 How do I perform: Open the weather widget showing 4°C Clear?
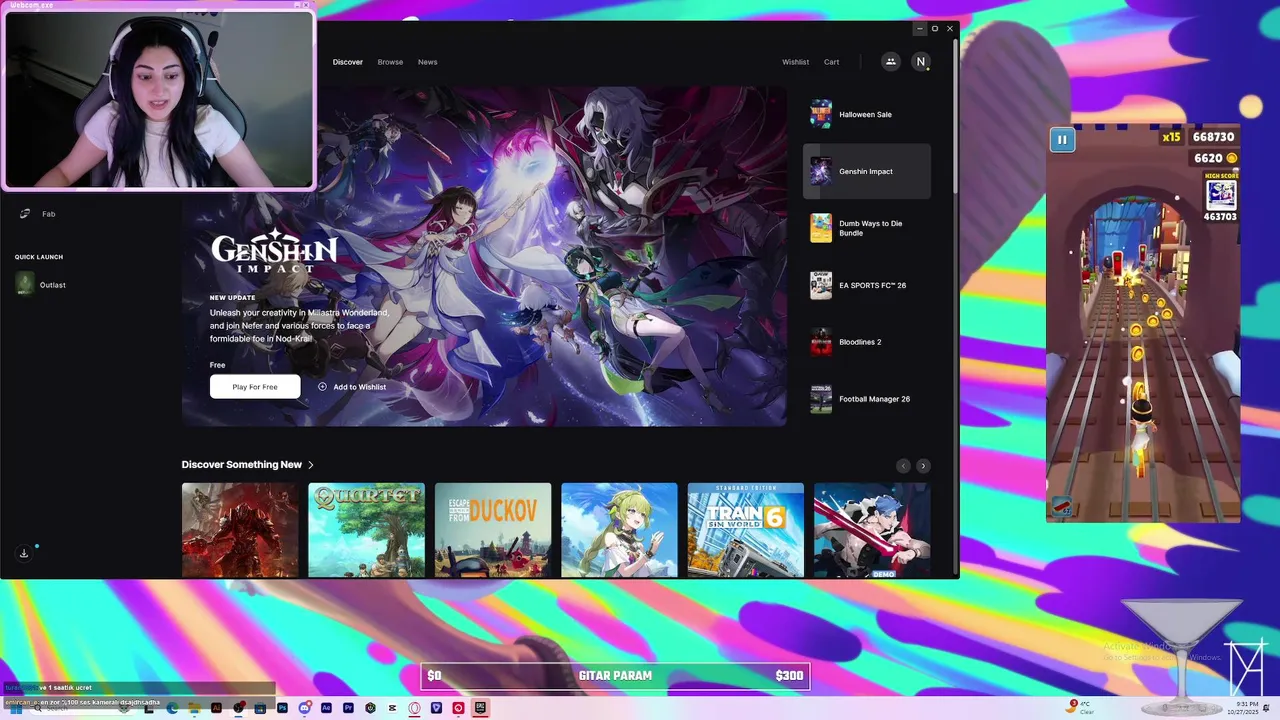1081,707
